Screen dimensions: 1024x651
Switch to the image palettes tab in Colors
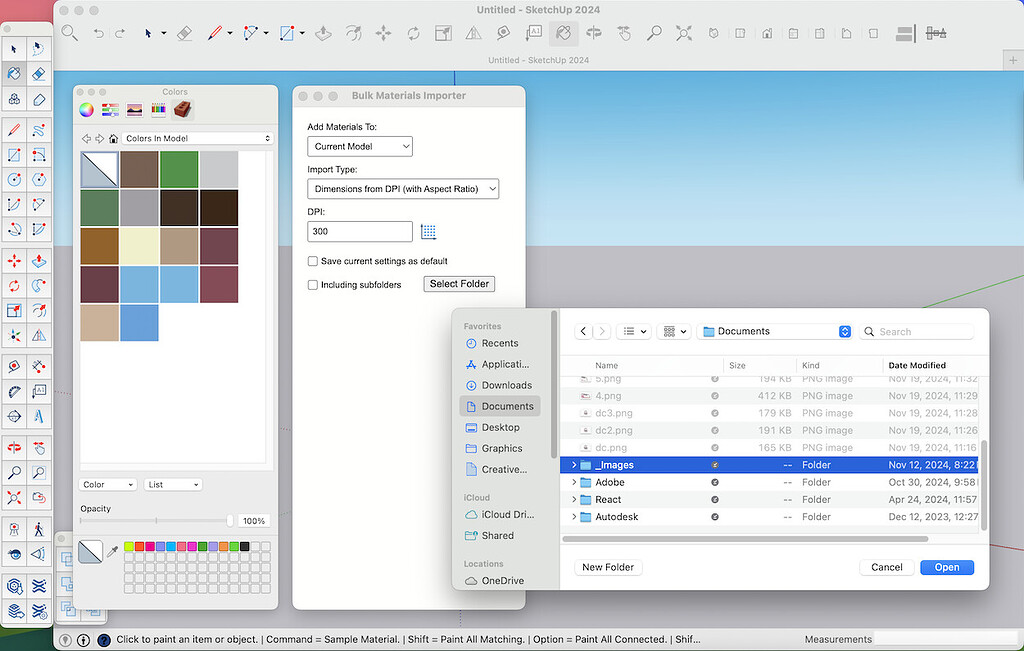tap(134, 108)
